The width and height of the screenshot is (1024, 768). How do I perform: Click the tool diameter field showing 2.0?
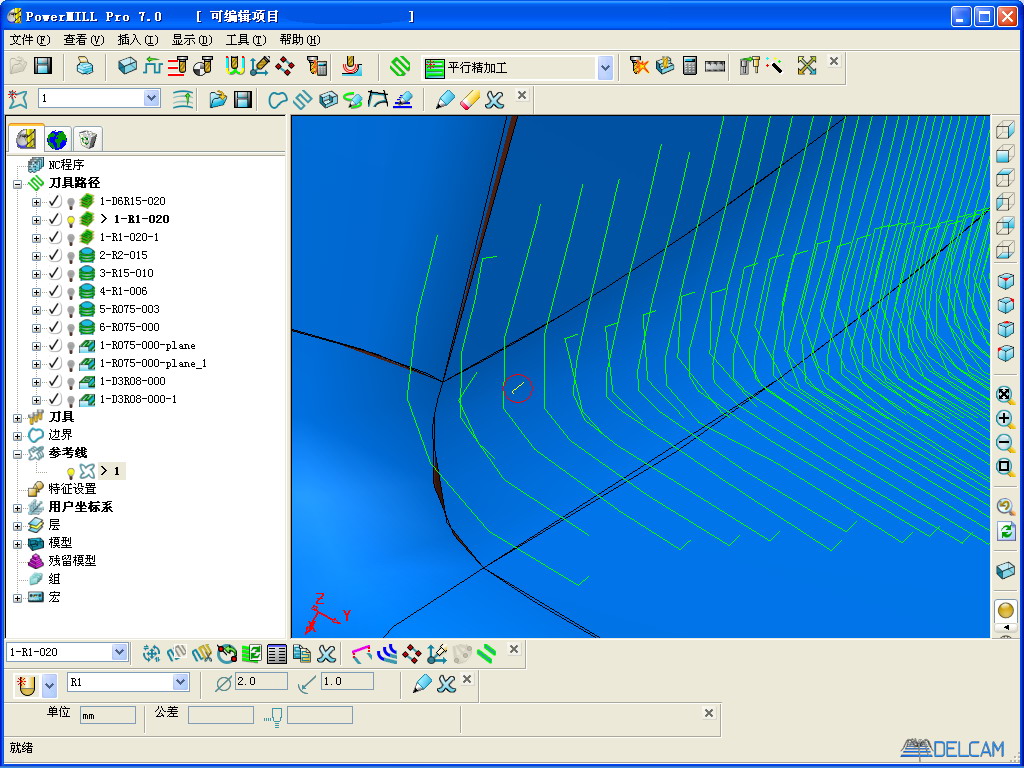click(261, 682)
